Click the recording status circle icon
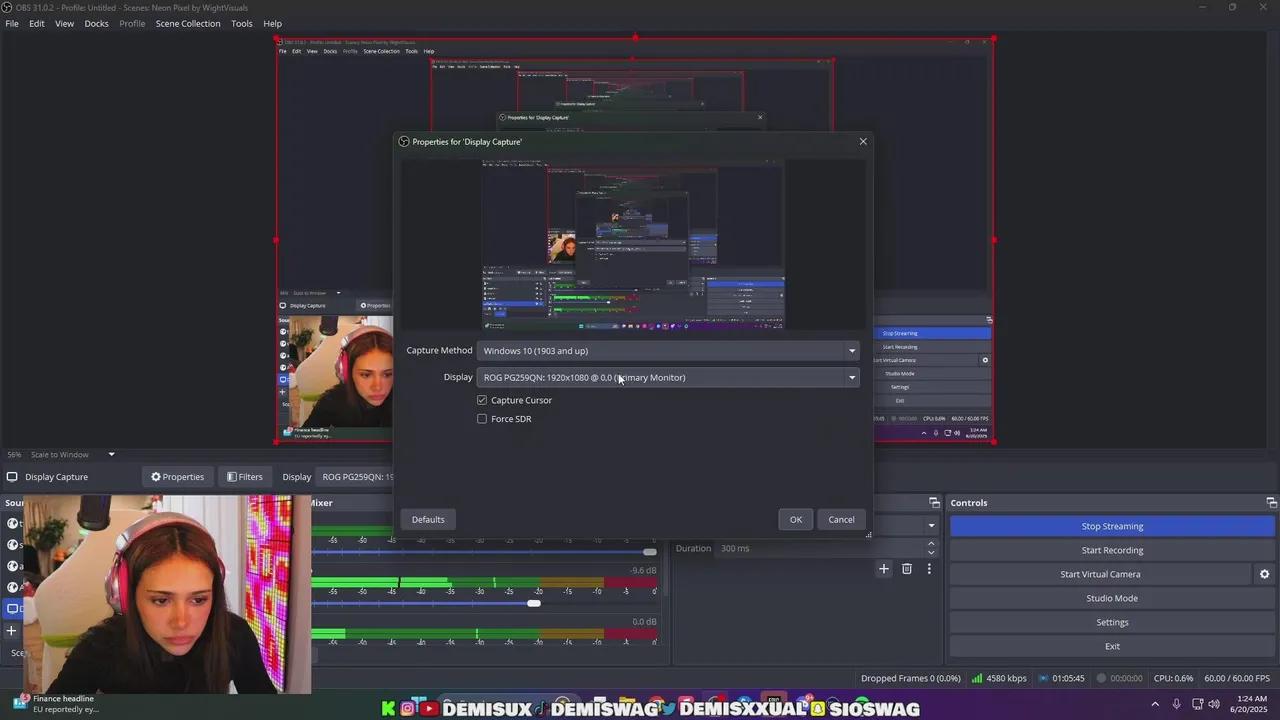This screenshot has height=720, width=1280. [x=1101, y=678]
